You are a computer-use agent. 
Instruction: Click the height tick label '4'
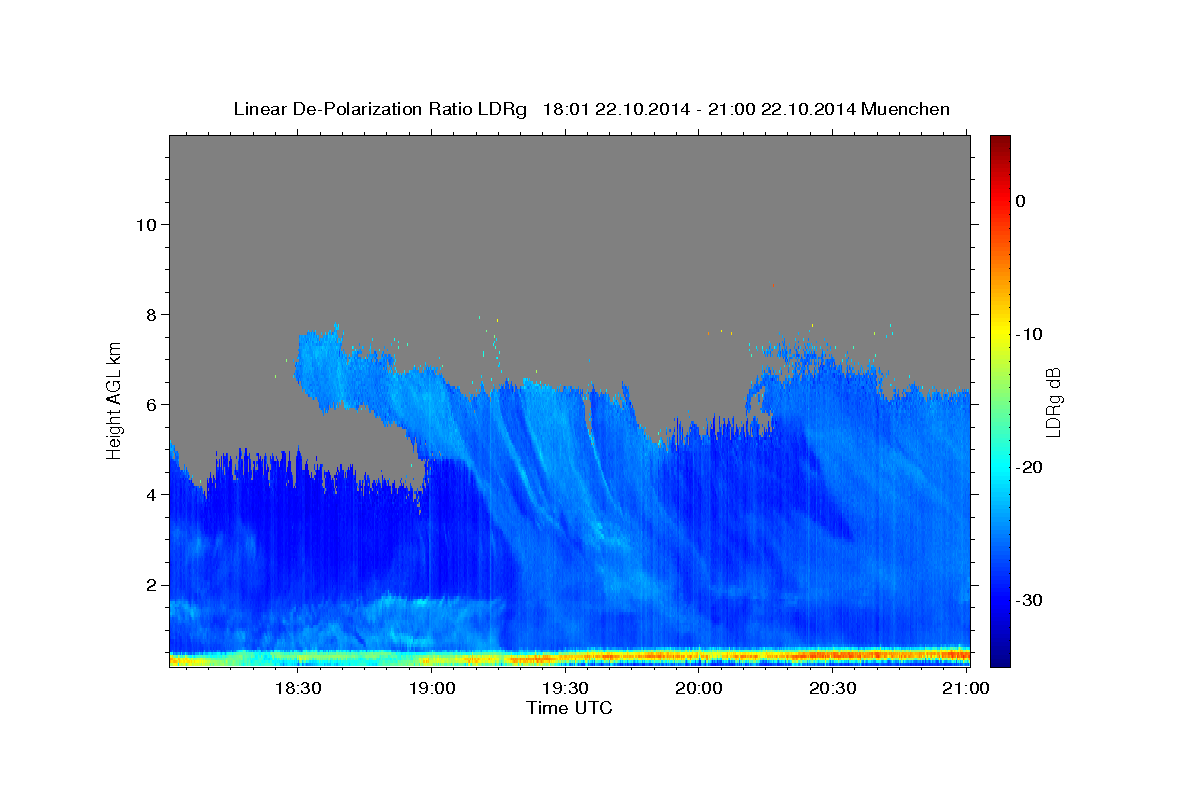[x=150, y=495]
